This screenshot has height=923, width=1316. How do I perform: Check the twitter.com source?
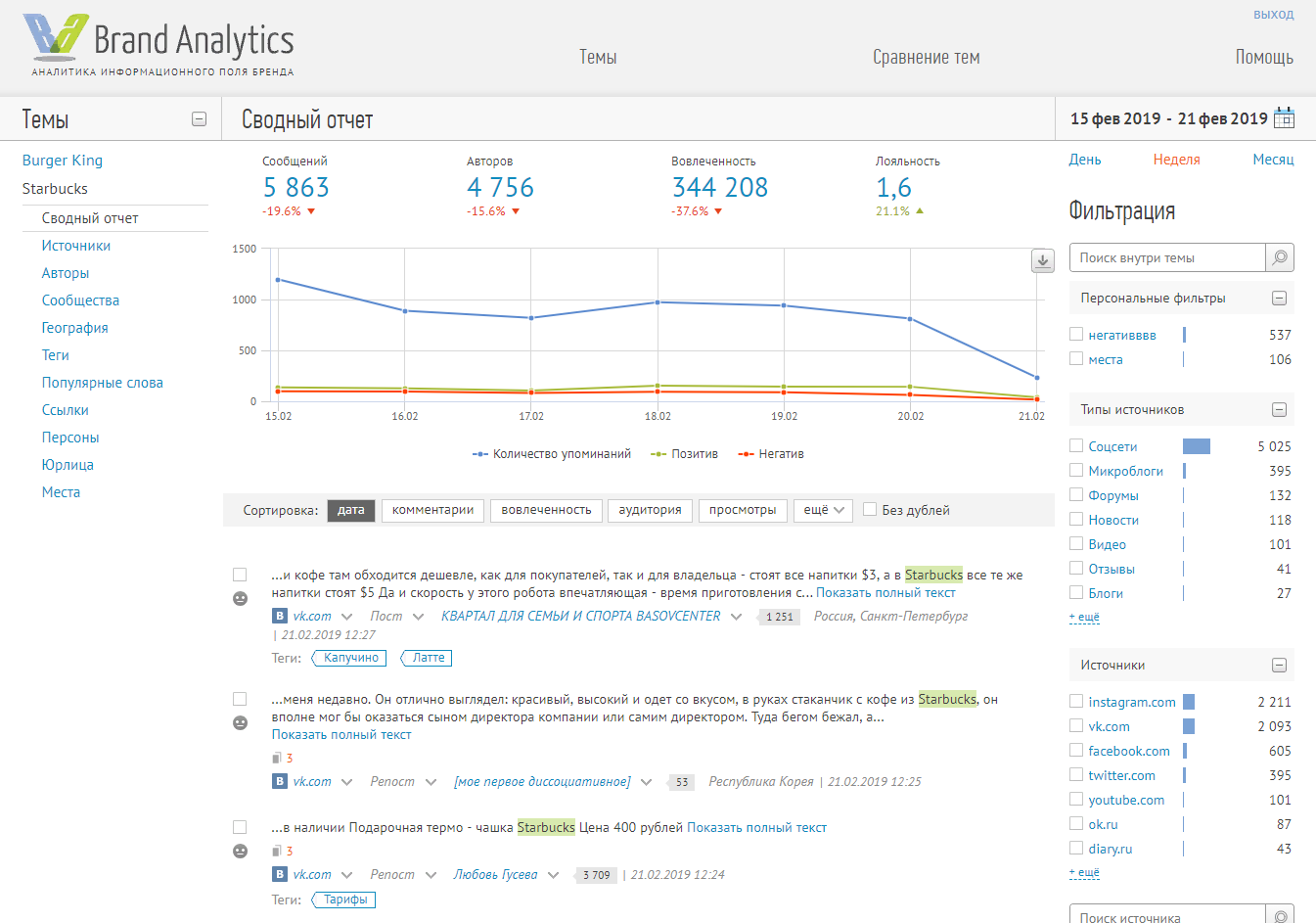pos(1076,774)
